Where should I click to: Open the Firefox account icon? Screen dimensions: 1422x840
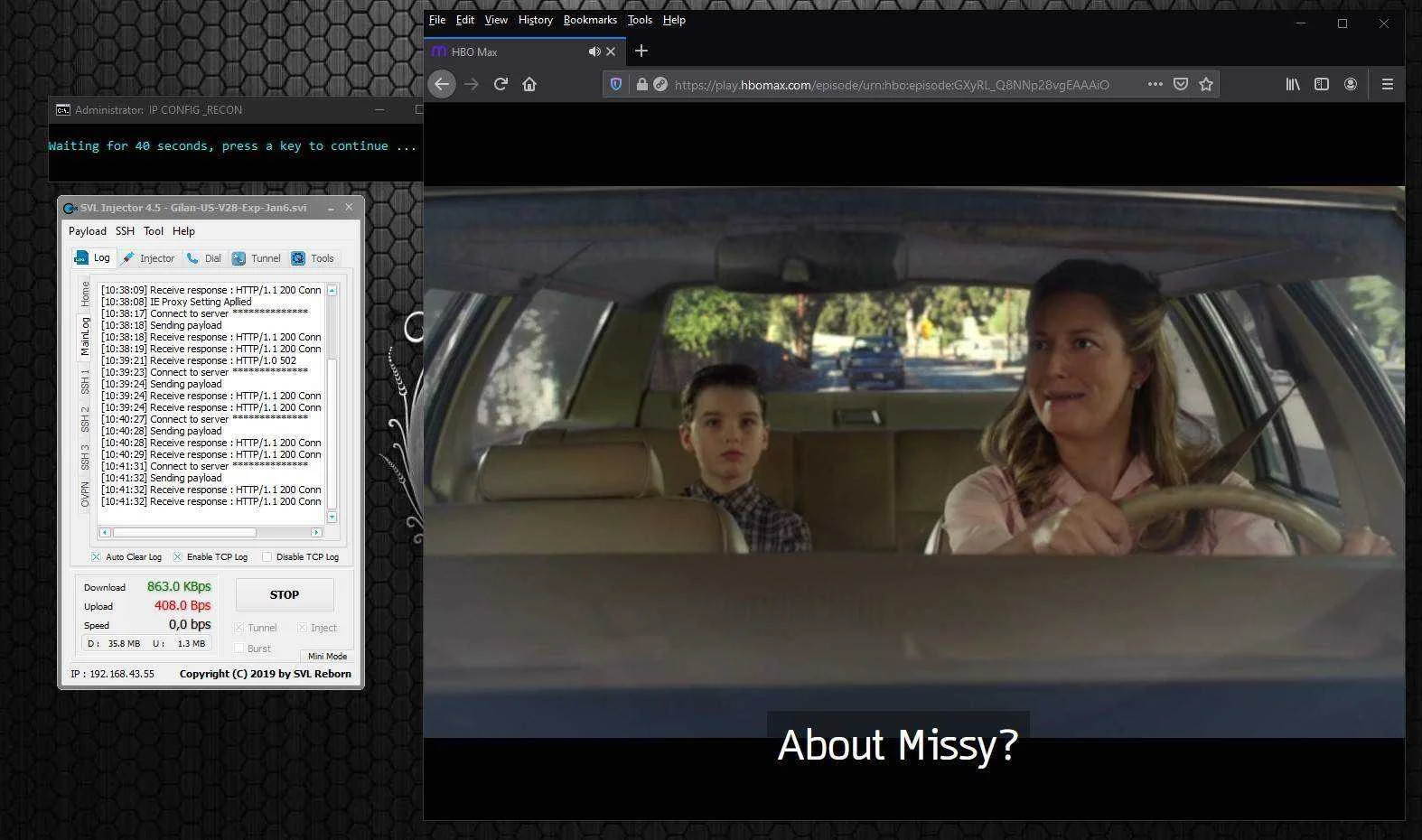coord(1351,84)
